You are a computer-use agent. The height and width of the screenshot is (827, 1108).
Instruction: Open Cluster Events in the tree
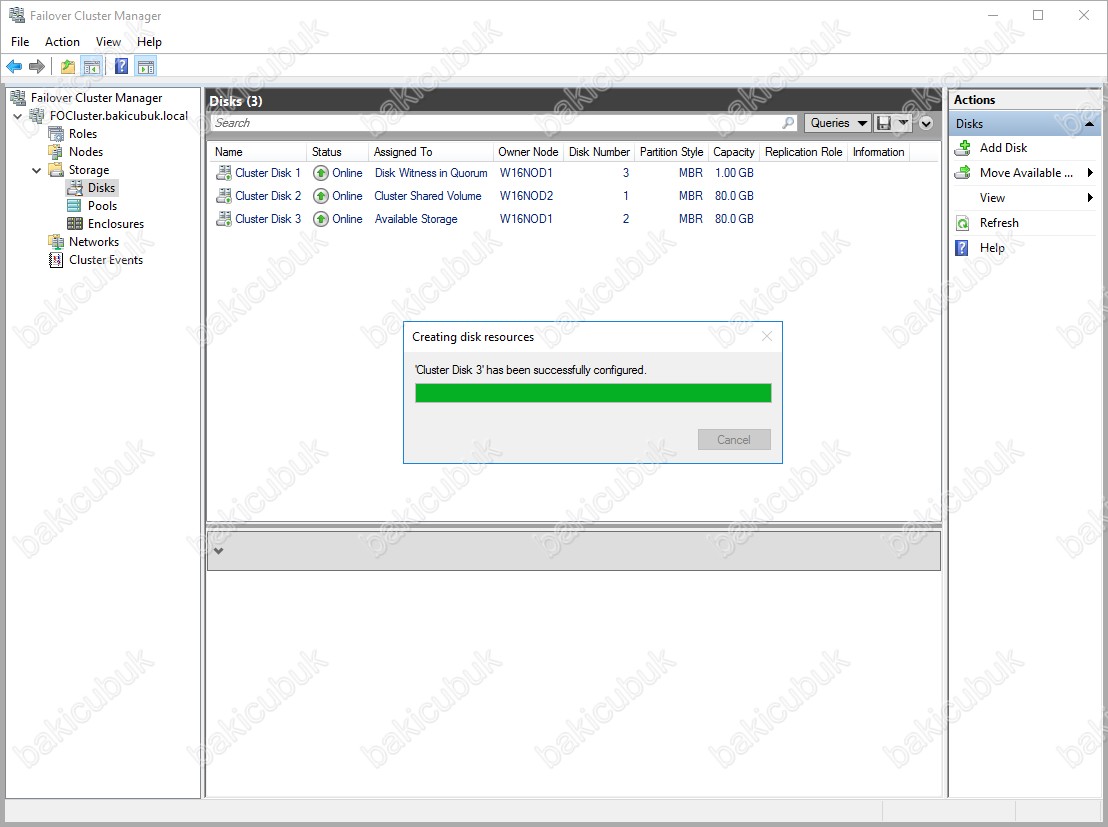105,260
